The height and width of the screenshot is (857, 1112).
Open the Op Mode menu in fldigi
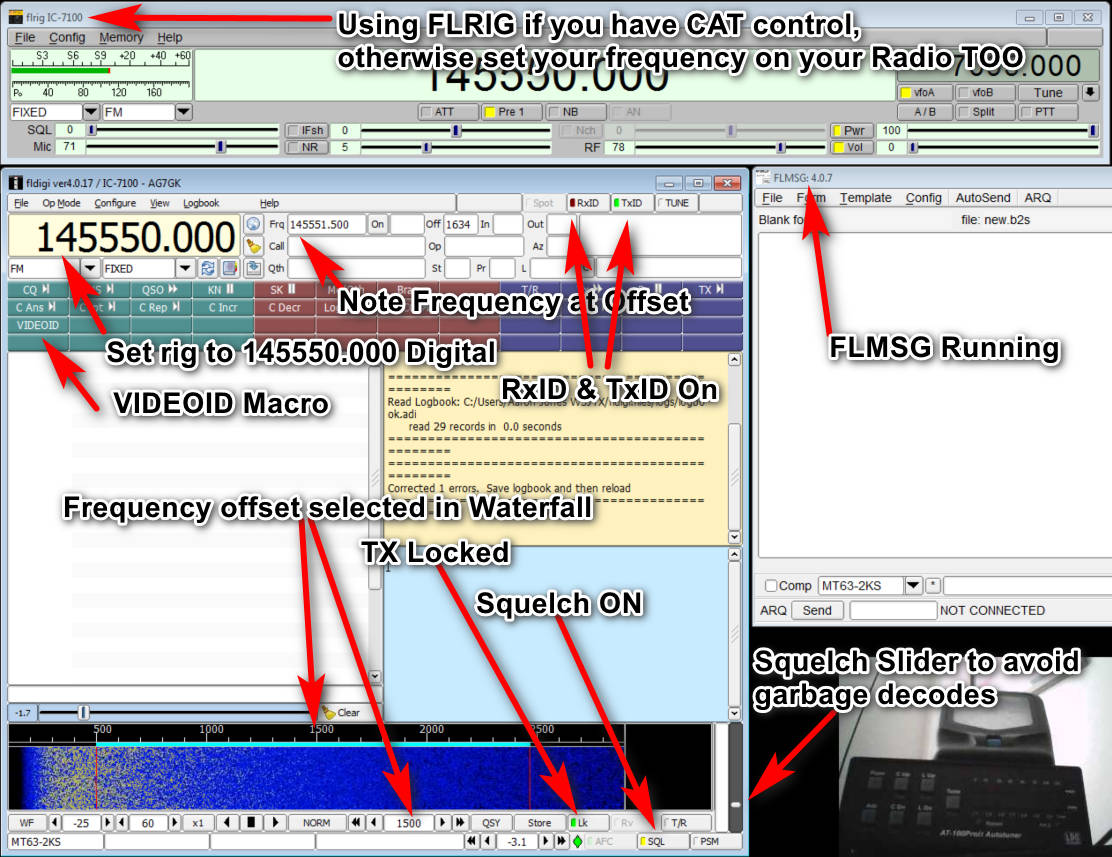61,203
